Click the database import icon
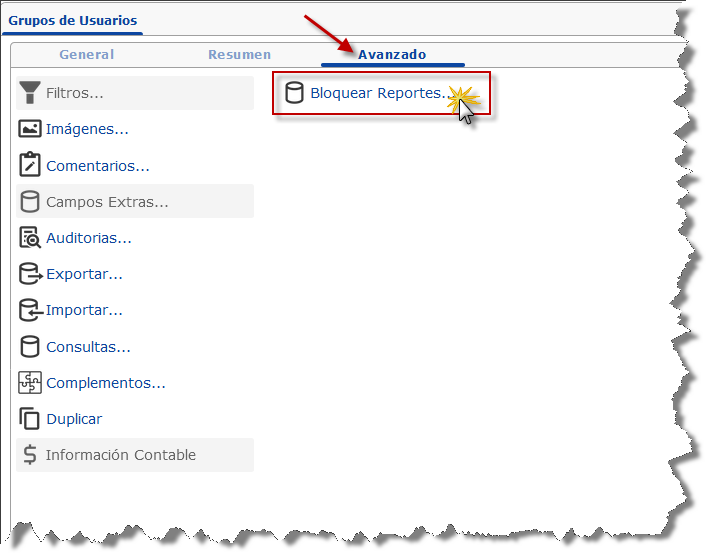 [x=31, y=310]
